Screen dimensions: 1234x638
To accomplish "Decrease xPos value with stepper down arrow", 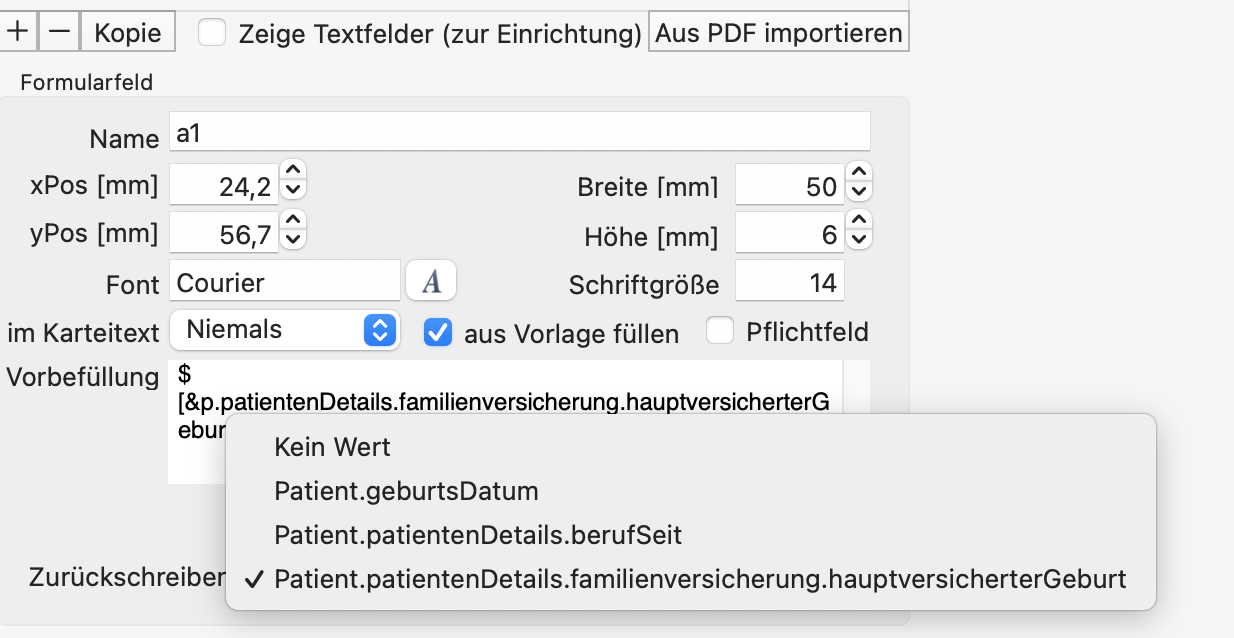I will tap(293, 189).
